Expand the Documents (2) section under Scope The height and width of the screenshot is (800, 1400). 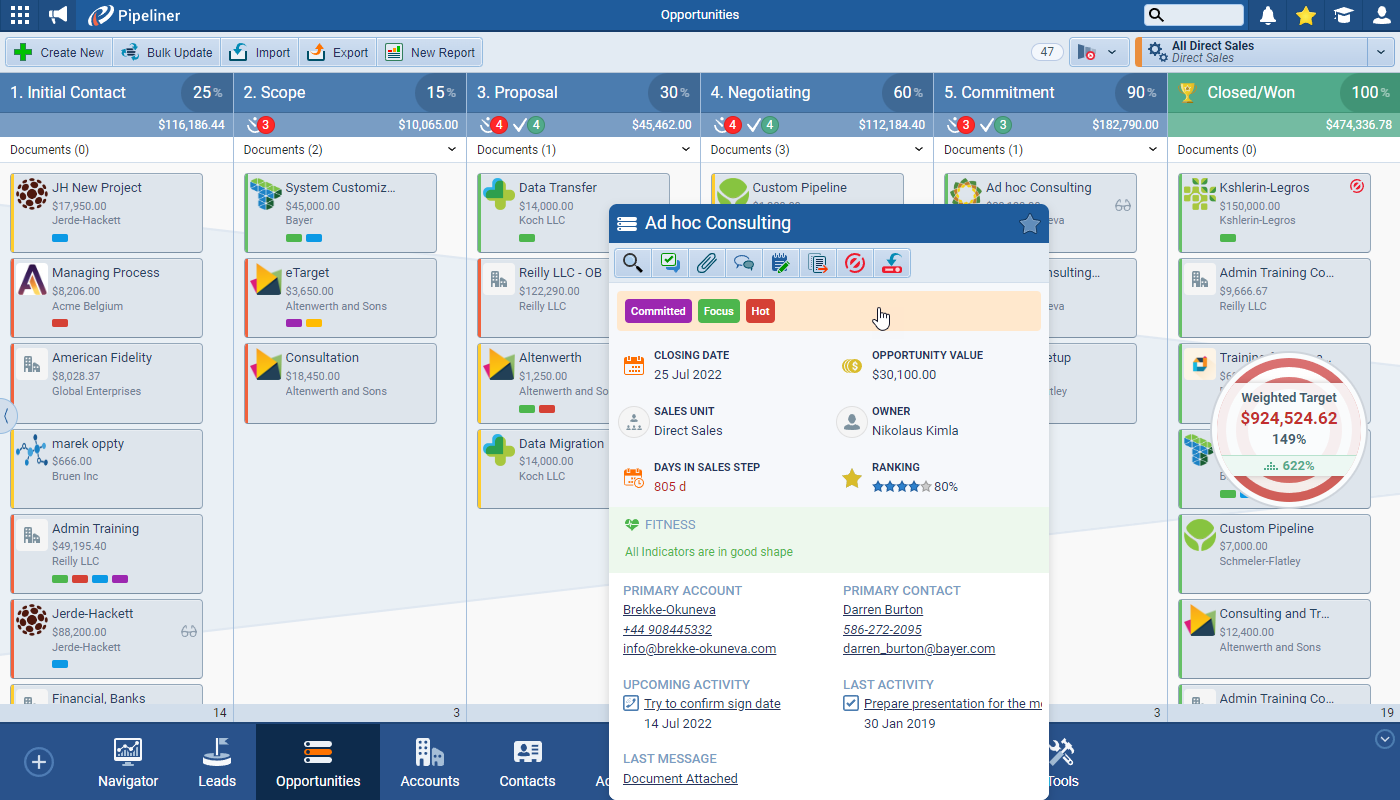click(x=452, y=150)
